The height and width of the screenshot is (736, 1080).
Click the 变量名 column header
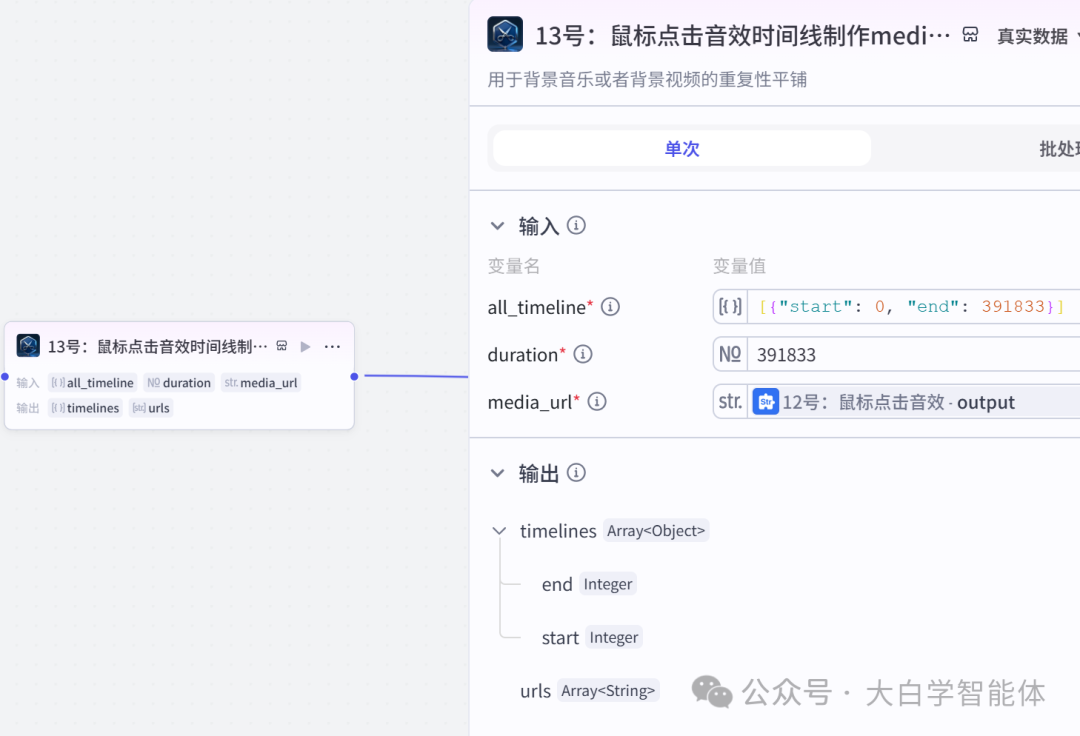click(x=514, y=266)
